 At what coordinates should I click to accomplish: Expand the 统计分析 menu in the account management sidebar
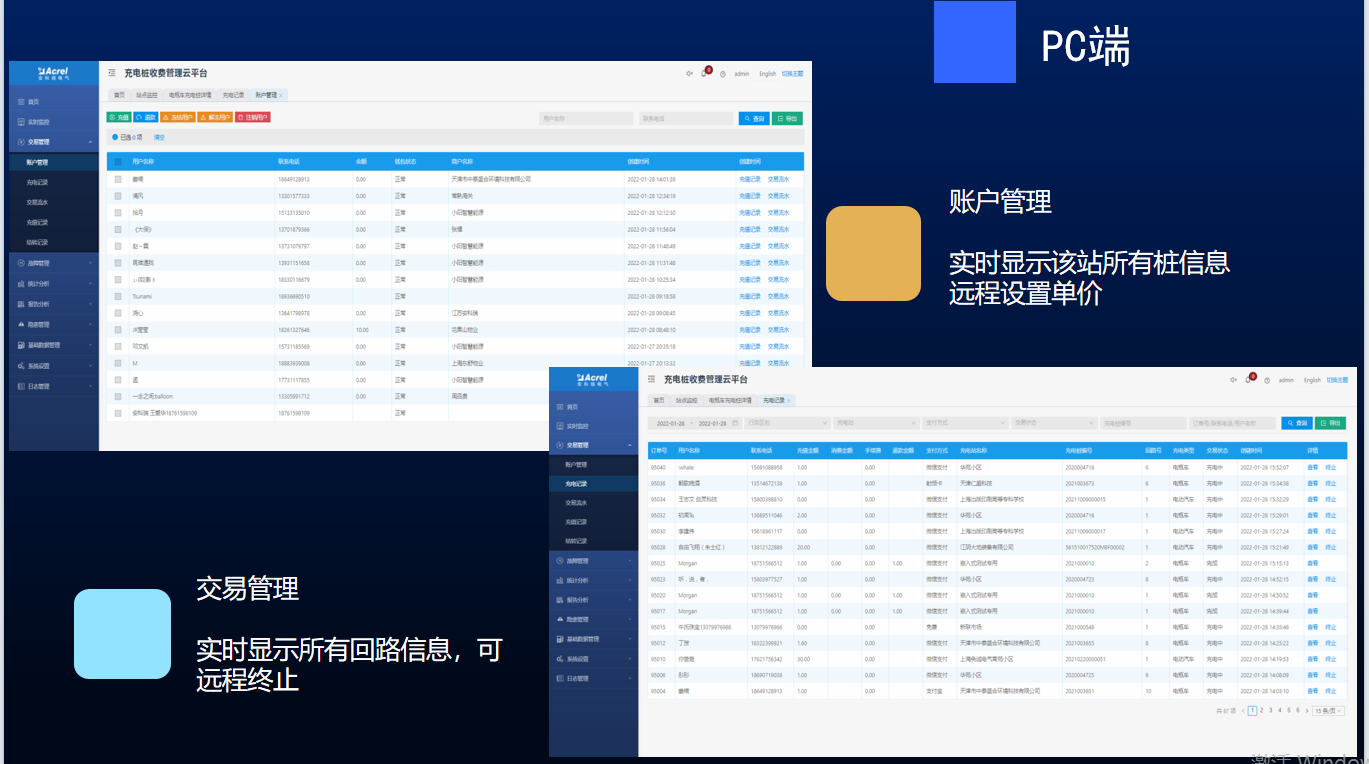[x=54, y=284]
